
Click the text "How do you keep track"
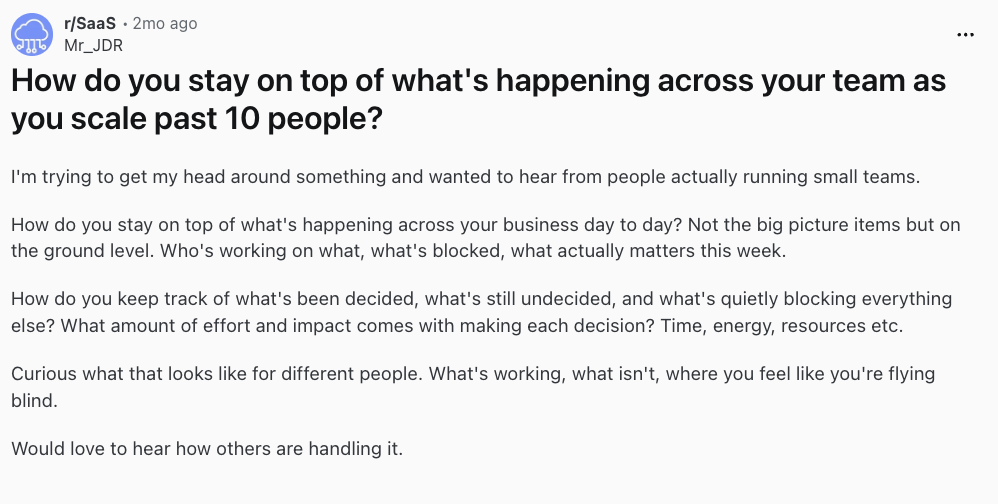[x=102, y=299]
